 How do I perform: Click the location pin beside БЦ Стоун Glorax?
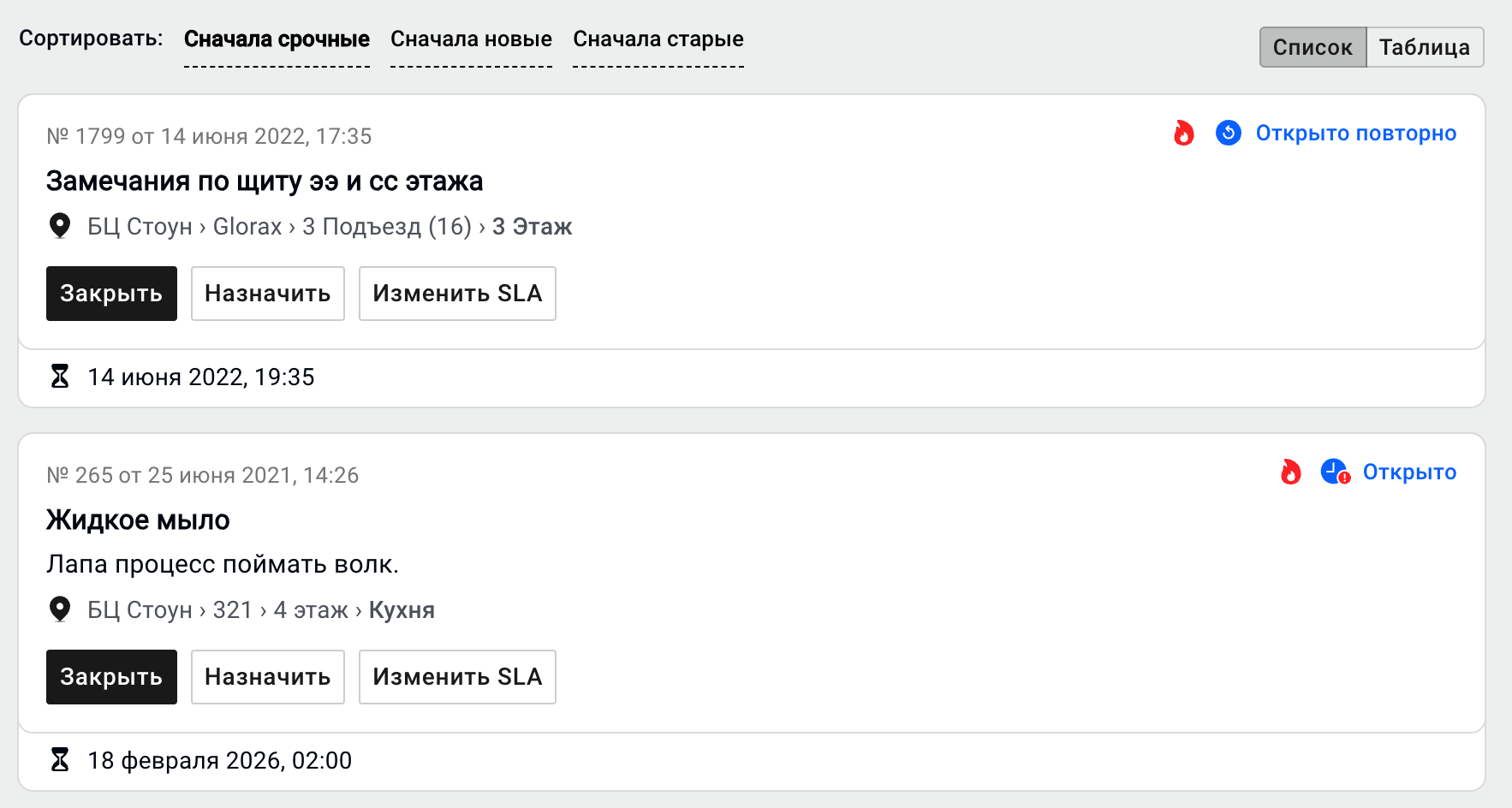[x=60, y=226]
